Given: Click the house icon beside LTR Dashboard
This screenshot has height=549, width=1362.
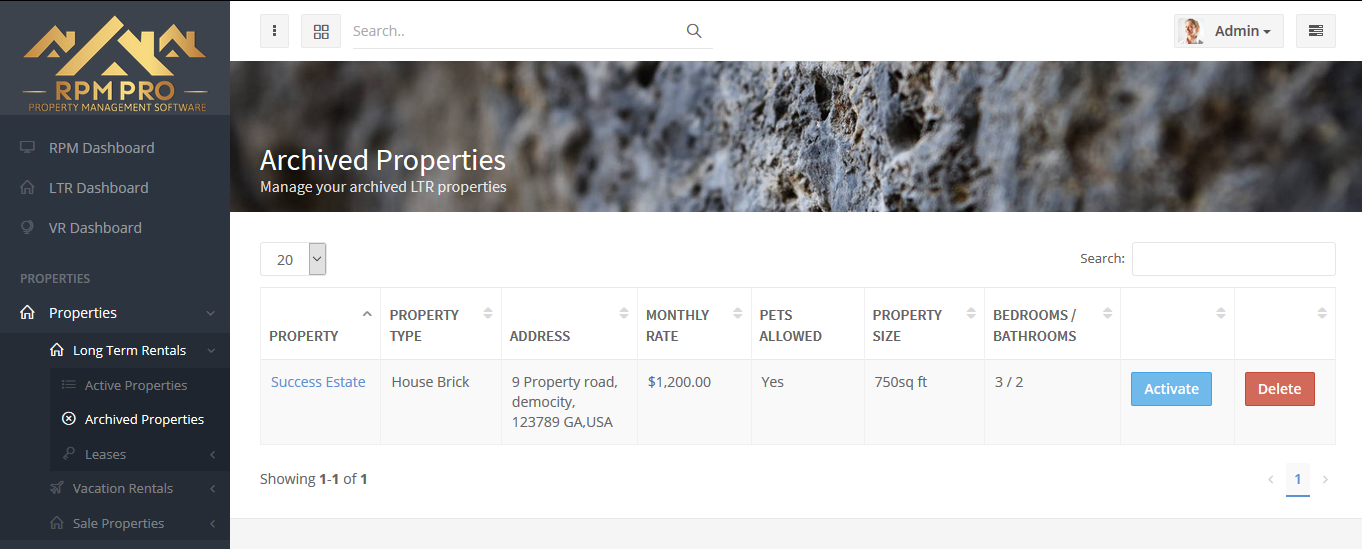Looking at the screenshot, I should pyautogui.click(x=28, y=187).
